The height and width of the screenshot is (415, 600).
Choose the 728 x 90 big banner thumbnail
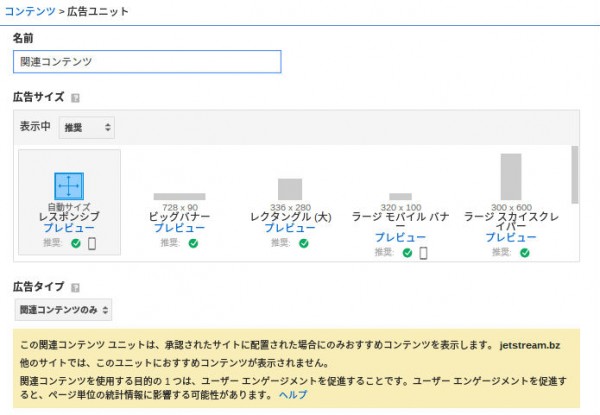(x=179, y=196)
